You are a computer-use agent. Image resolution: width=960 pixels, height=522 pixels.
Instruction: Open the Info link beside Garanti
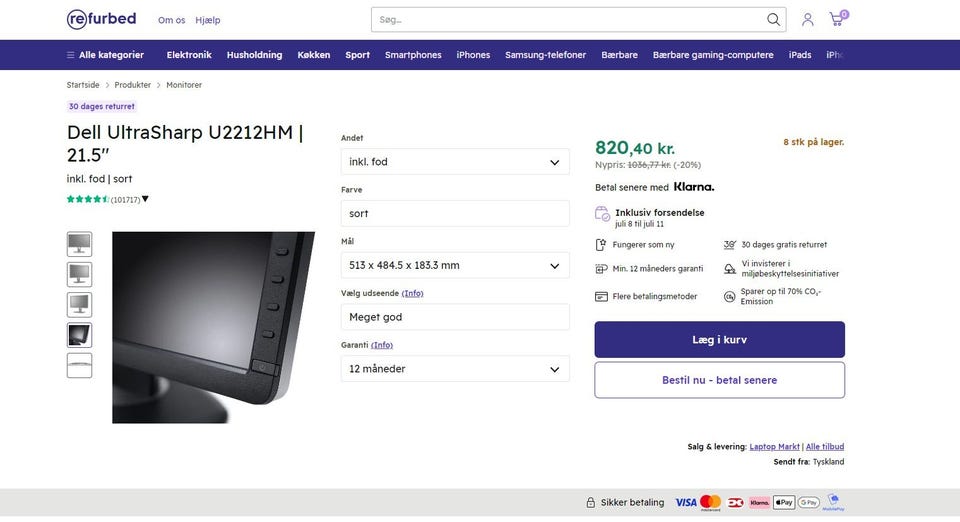pos(382,345)
